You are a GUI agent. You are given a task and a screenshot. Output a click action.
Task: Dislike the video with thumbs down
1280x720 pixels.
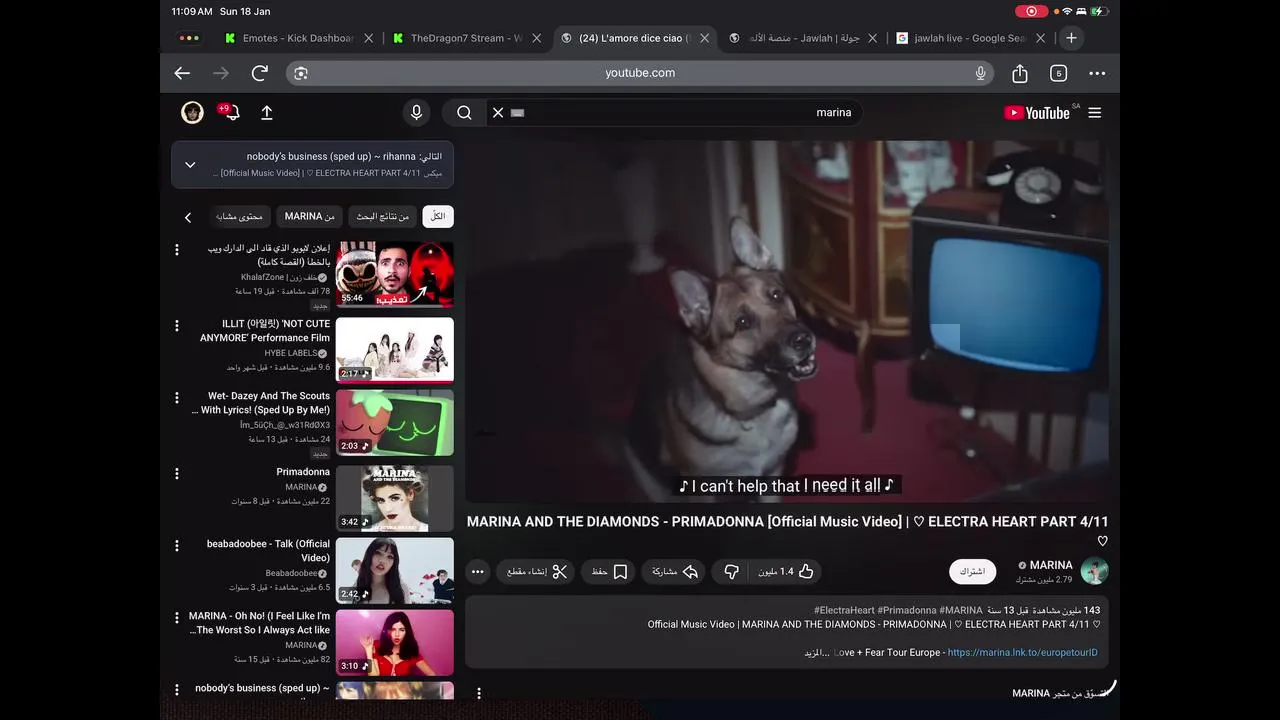tap(731, 572)
